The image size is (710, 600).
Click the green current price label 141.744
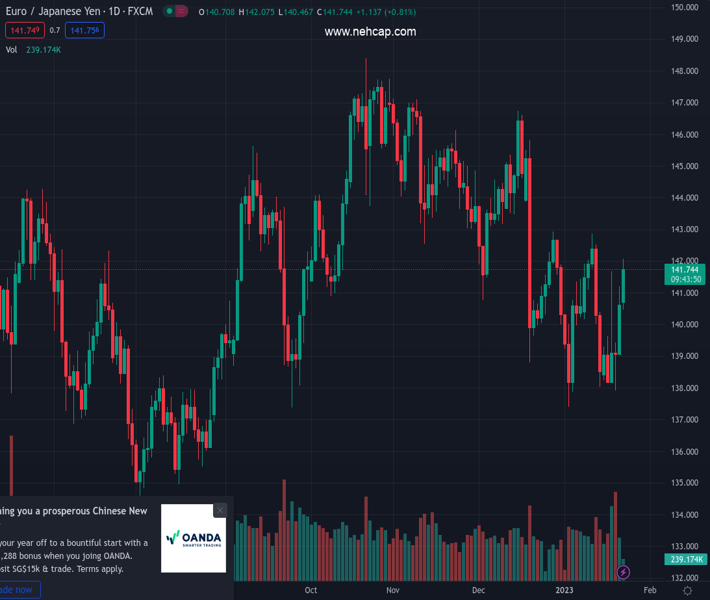tap(685, 270)
